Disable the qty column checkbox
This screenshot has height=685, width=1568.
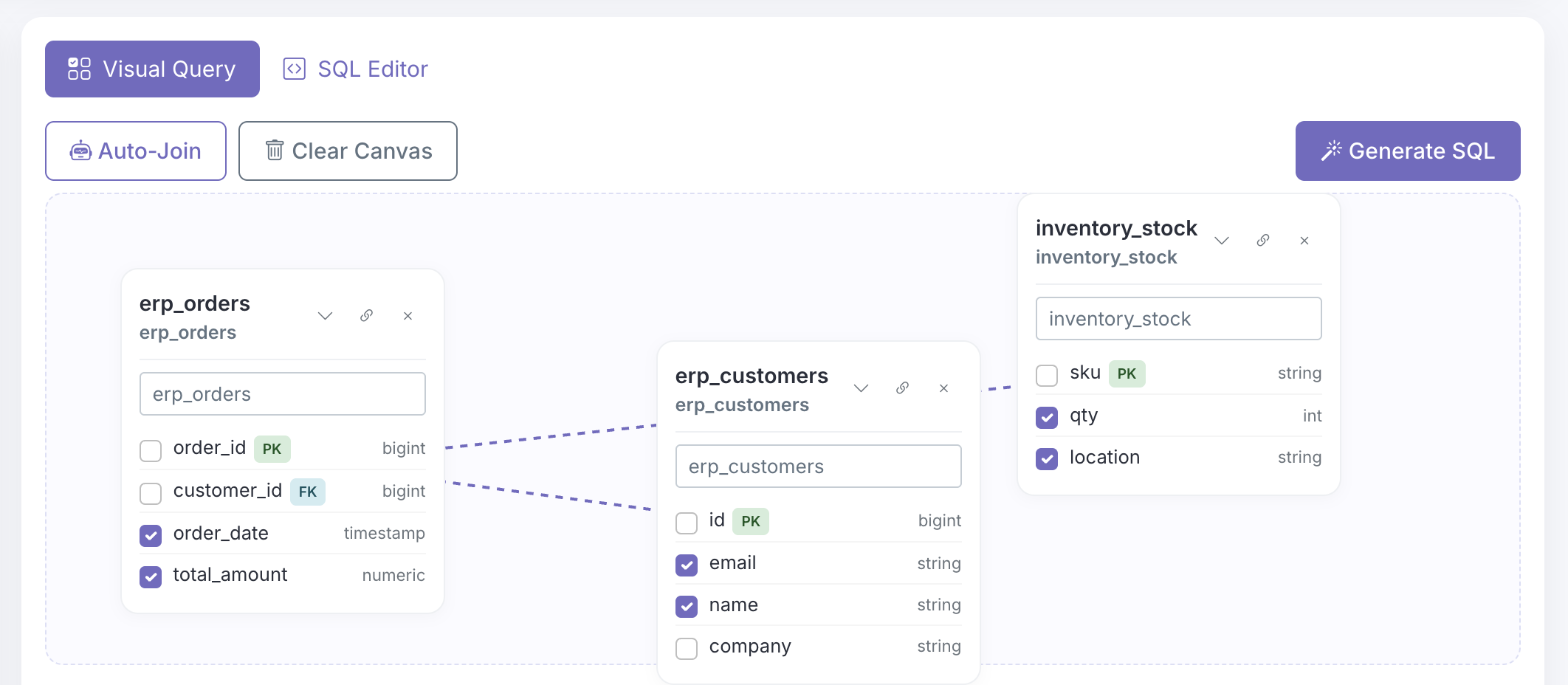coord(1046,417)
